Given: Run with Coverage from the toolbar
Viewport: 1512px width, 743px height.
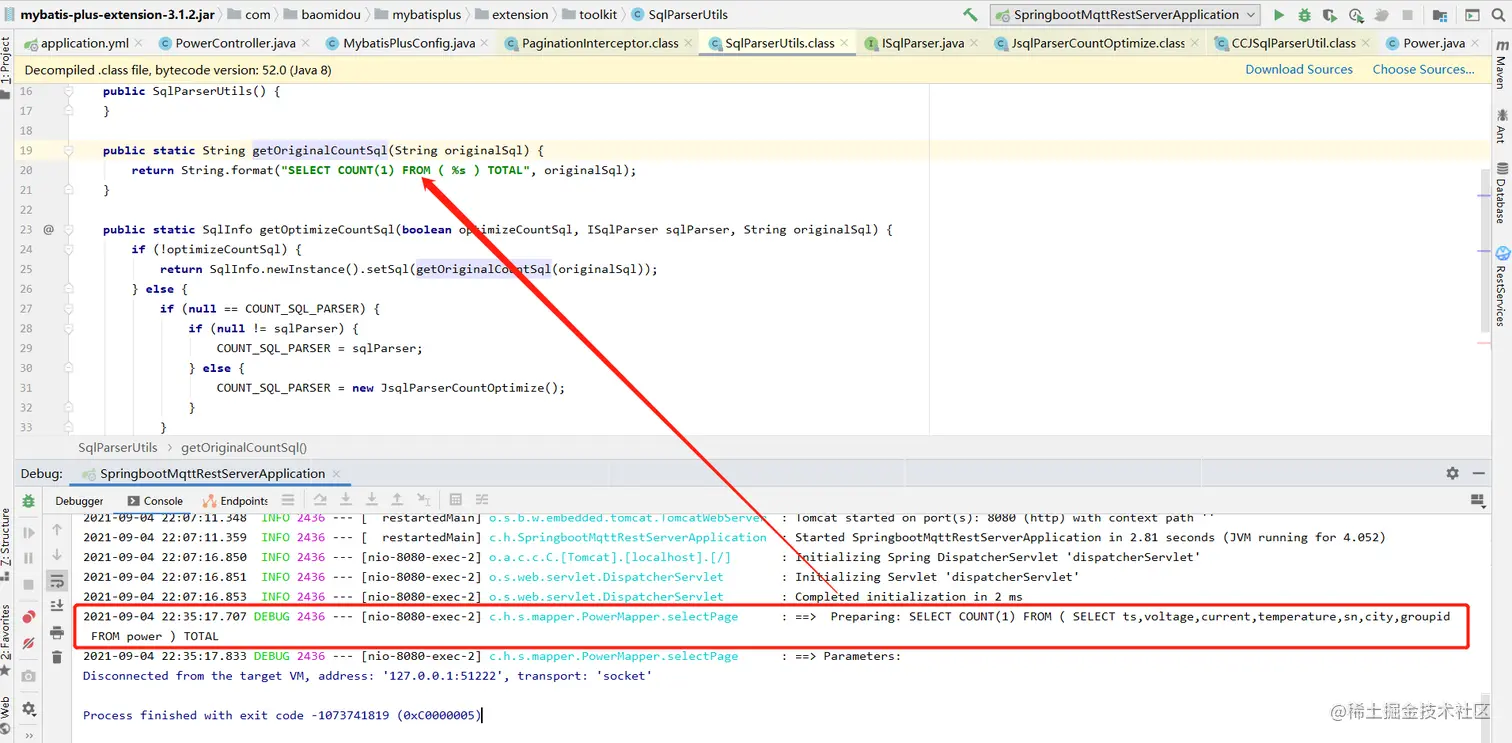Looking at the screenshot, I should click(x=1330, y=15).
